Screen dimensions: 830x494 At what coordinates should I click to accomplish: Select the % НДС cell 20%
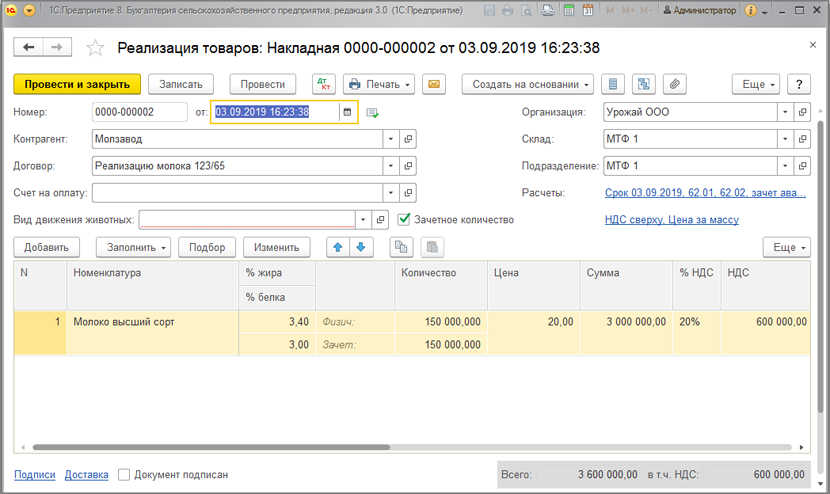tap(697, 333)
